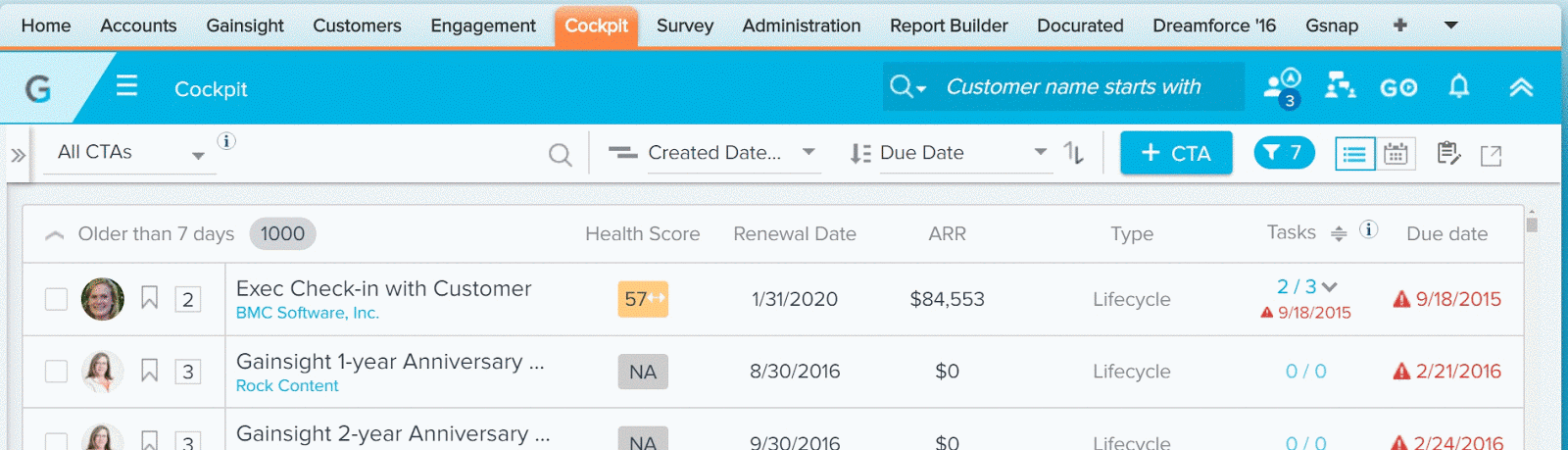Click the $84,553 ARR value
Image resolution: width=1568 pixels, height=450 pixels.
coord(947,299)
